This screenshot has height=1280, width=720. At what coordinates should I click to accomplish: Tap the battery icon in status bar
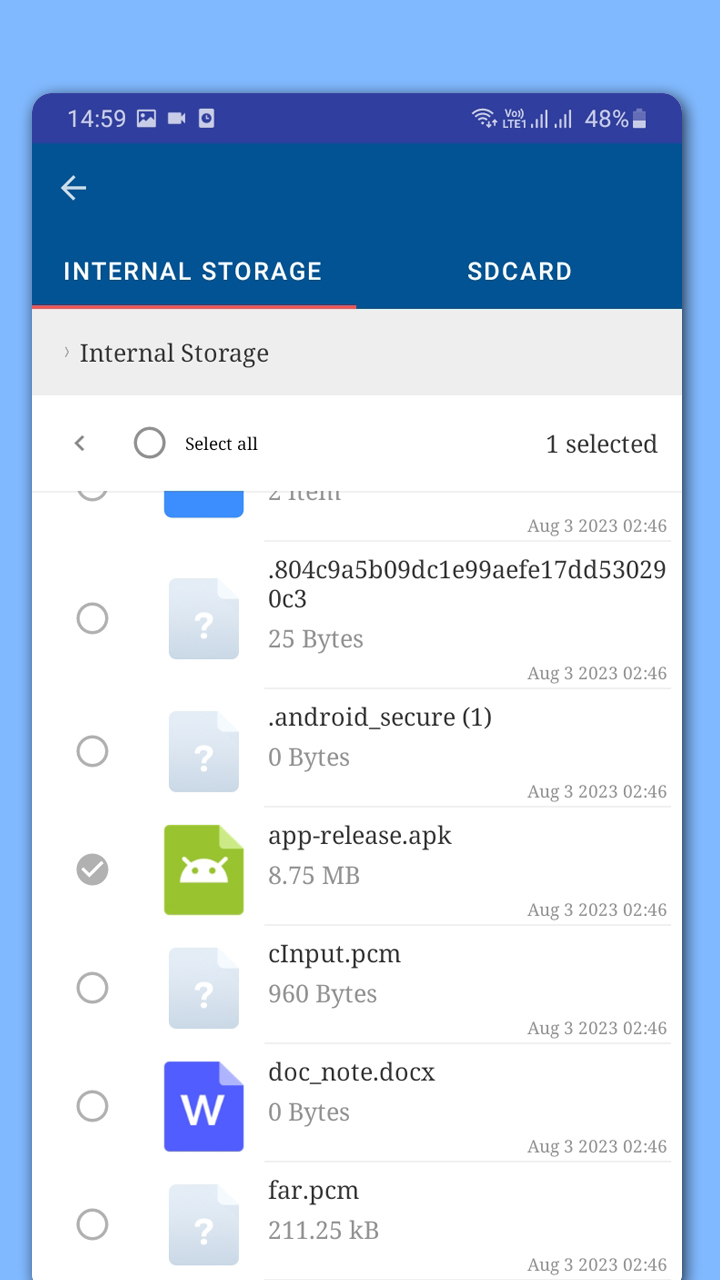(x=640, y=119)
